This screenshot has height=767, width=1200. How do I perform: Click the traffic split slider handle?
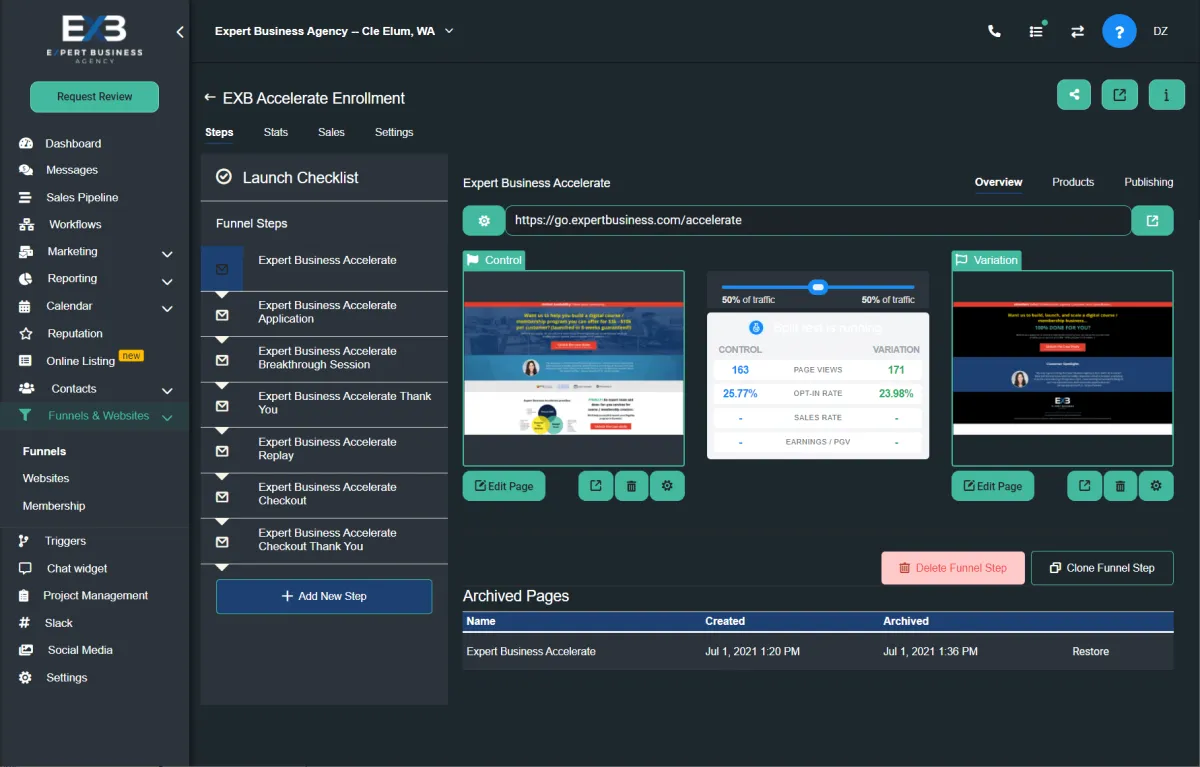tap(818, 287)
